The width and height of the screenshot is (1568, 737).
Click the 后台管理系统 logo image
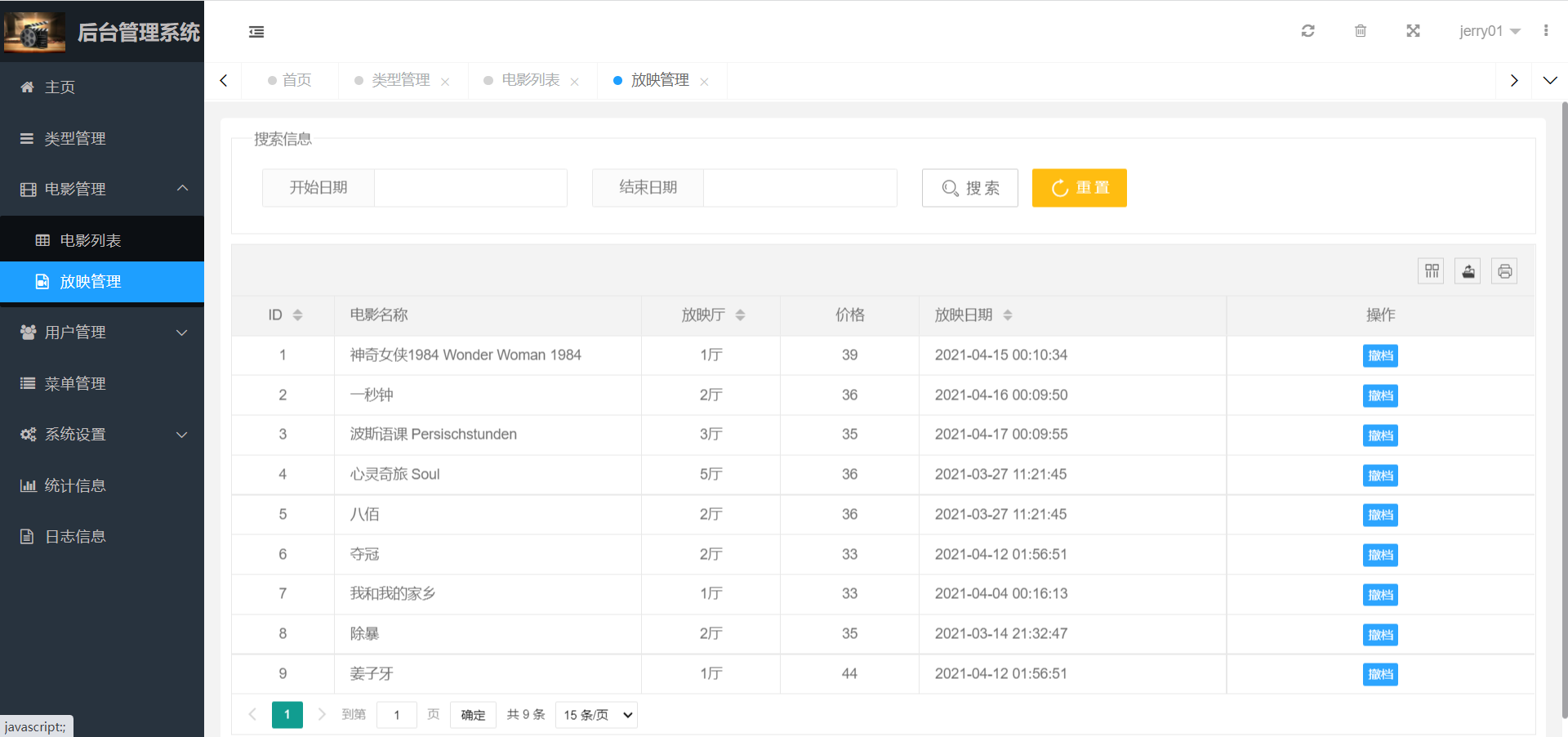34,32
